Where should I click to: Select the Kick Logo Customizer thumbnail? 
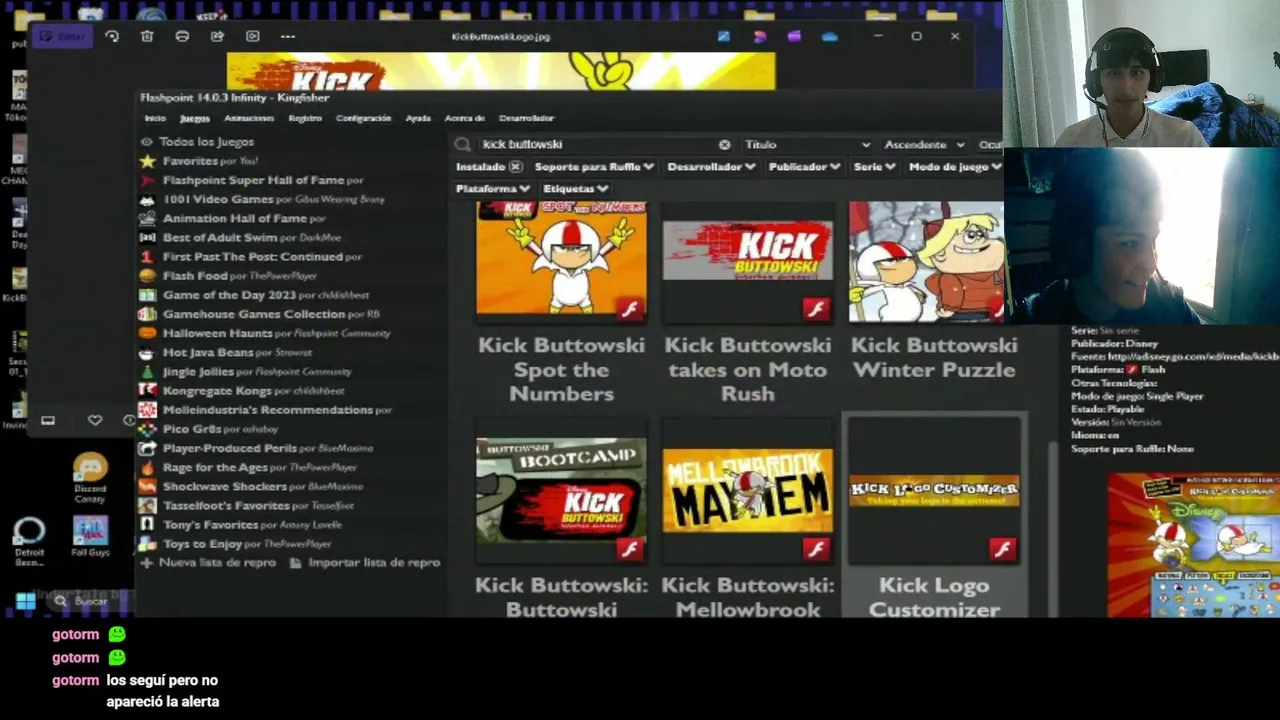(934, 491)
